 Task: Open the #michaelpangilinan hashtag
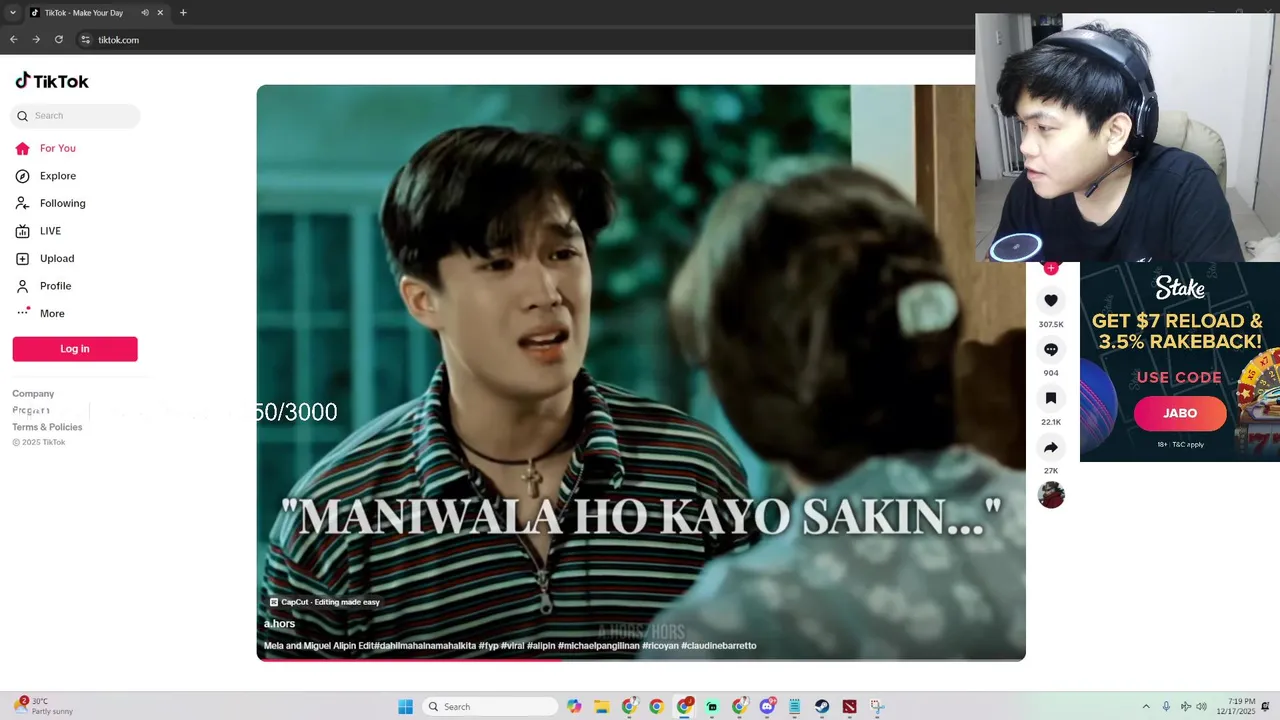point(598,646)
